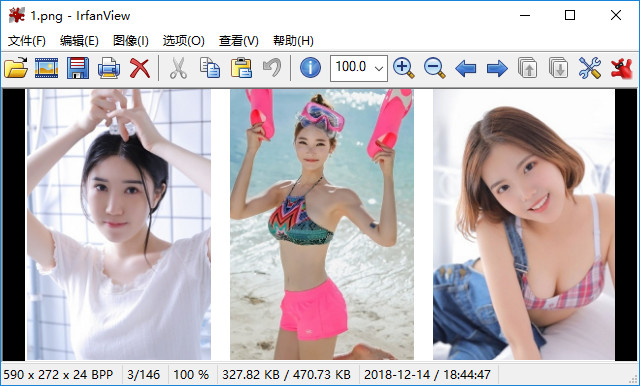
Task: Zoom in with the plus magnifier
Action: click(x=403, y=68)
